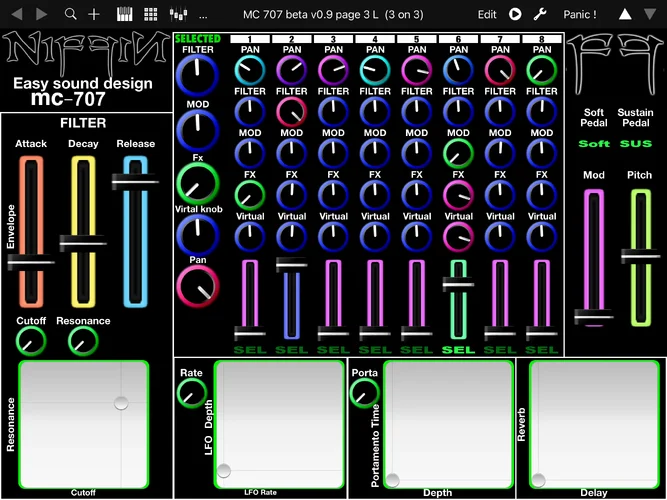Screen dimensions: 667x500
Task: Open the wrench settings icon
Action: [x=540, y=15]
